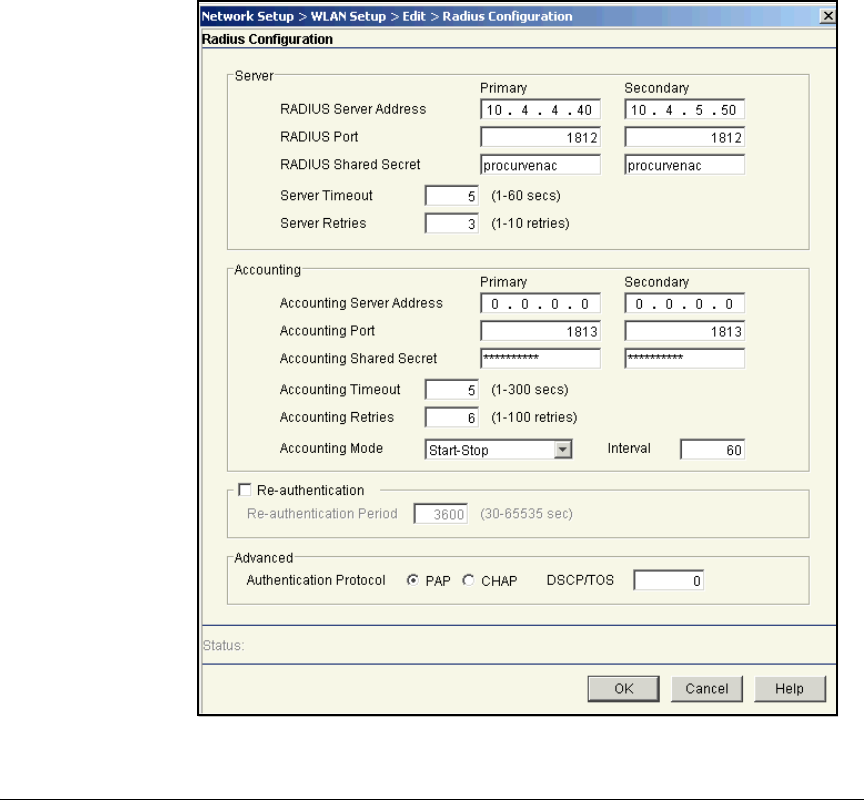Click the Secondary Accounting Server Address field

point(684,304)
